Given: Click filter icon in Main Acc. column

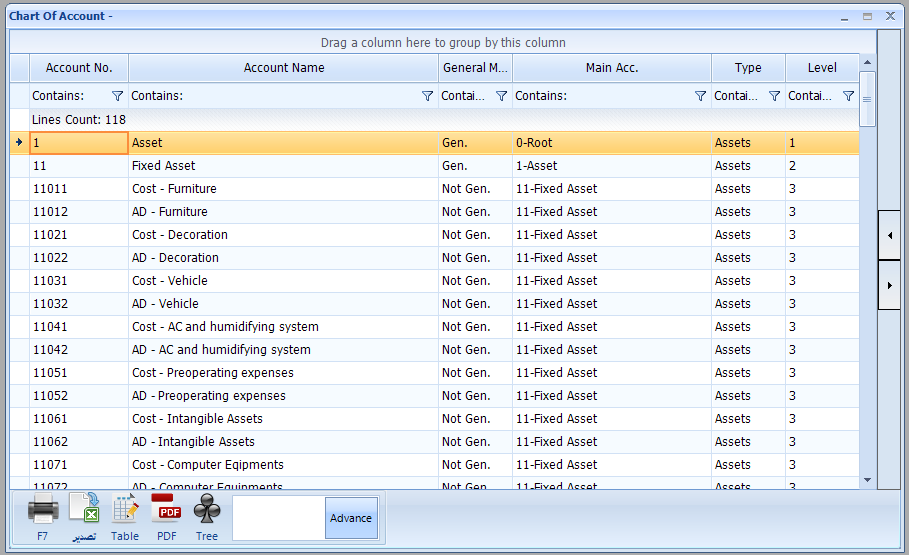Looking at the screenshot, I should (700, 96).
